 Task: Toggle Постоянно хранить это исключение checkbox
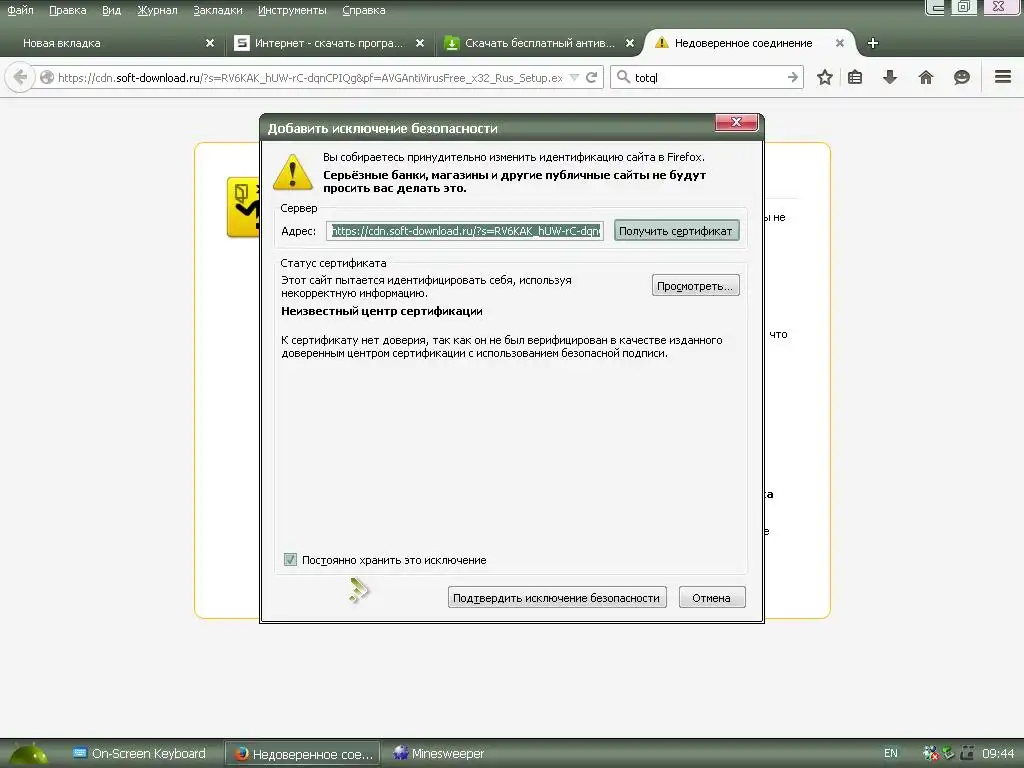click(291, 560)
